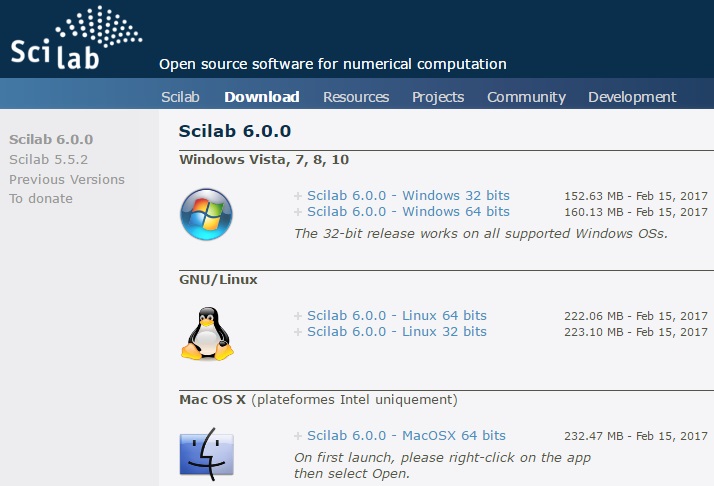Click plus icon beside Linux 32 bits link
The width and height of the screenshot is (714, 486).
coord(298,332)
